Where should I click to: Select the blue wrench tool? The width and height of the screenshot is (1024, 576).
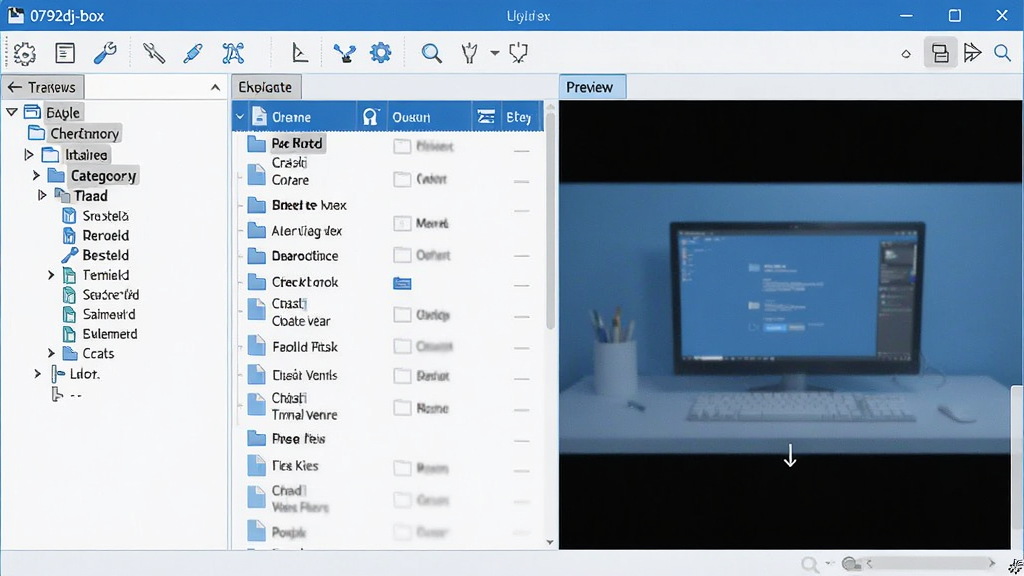pyautogui.click(x=104, y=53)
